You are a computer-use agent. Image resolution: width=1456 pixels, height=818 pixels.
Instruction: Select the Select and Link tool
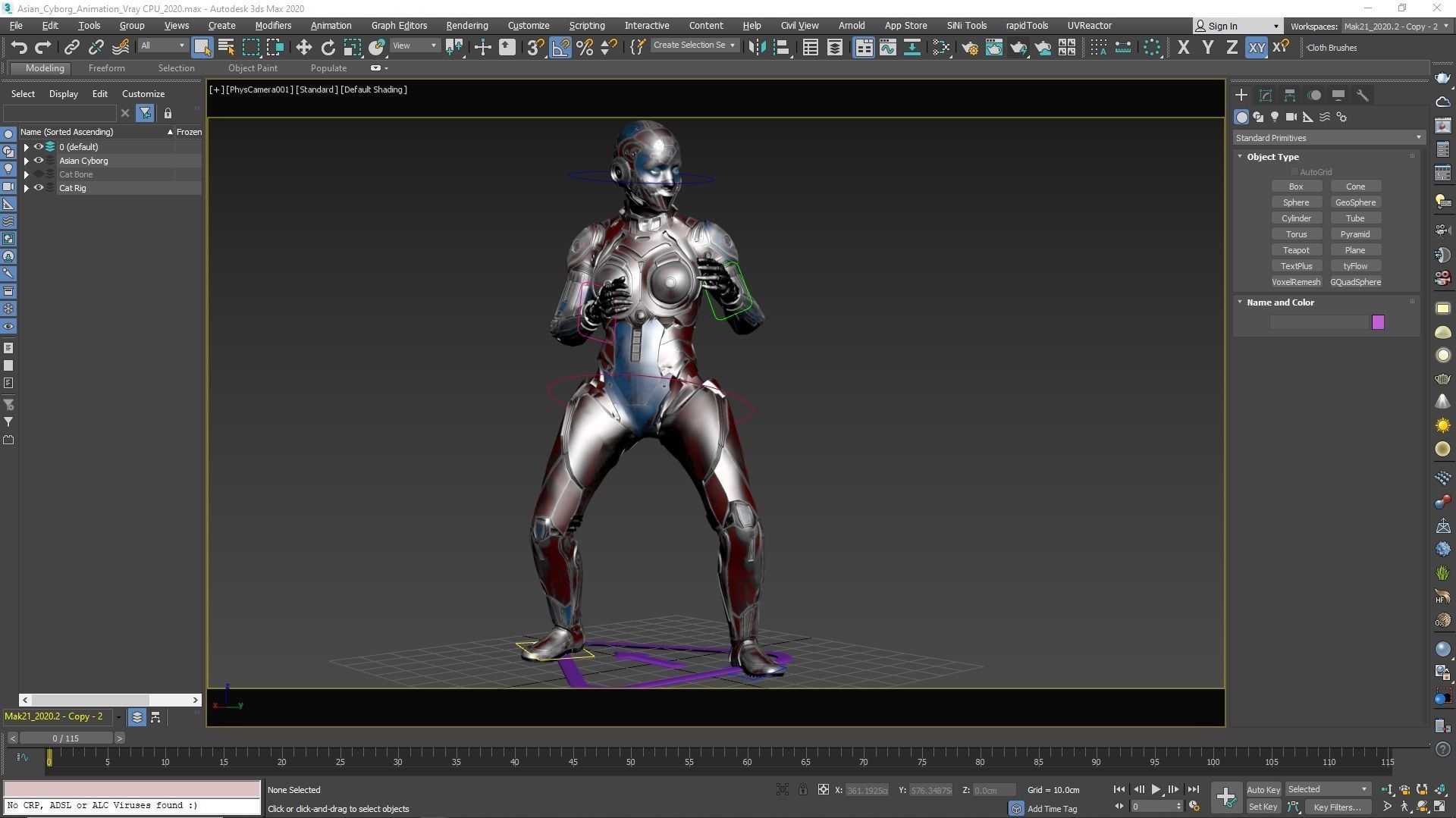(71, 48)
